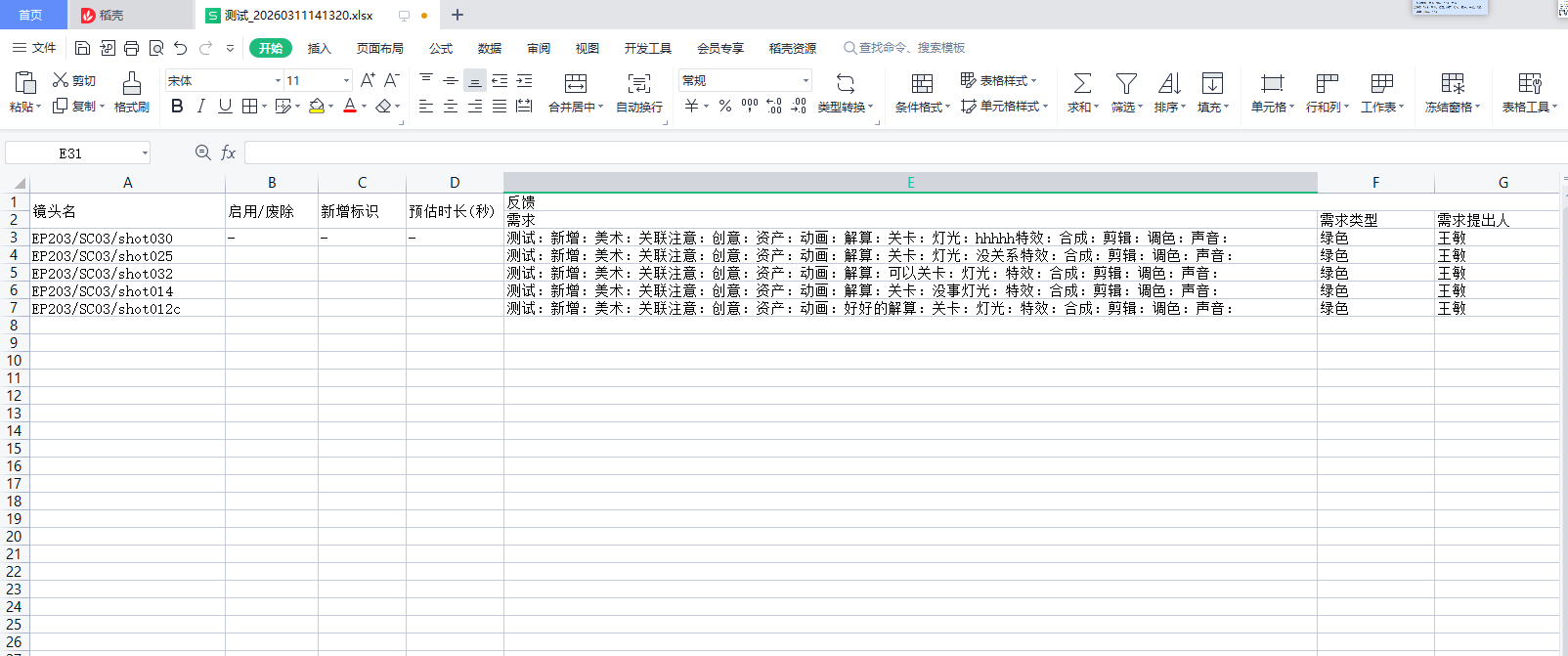
Task: Click the Undo arrow in quick access toolbar
Action: tap(180, 48)
